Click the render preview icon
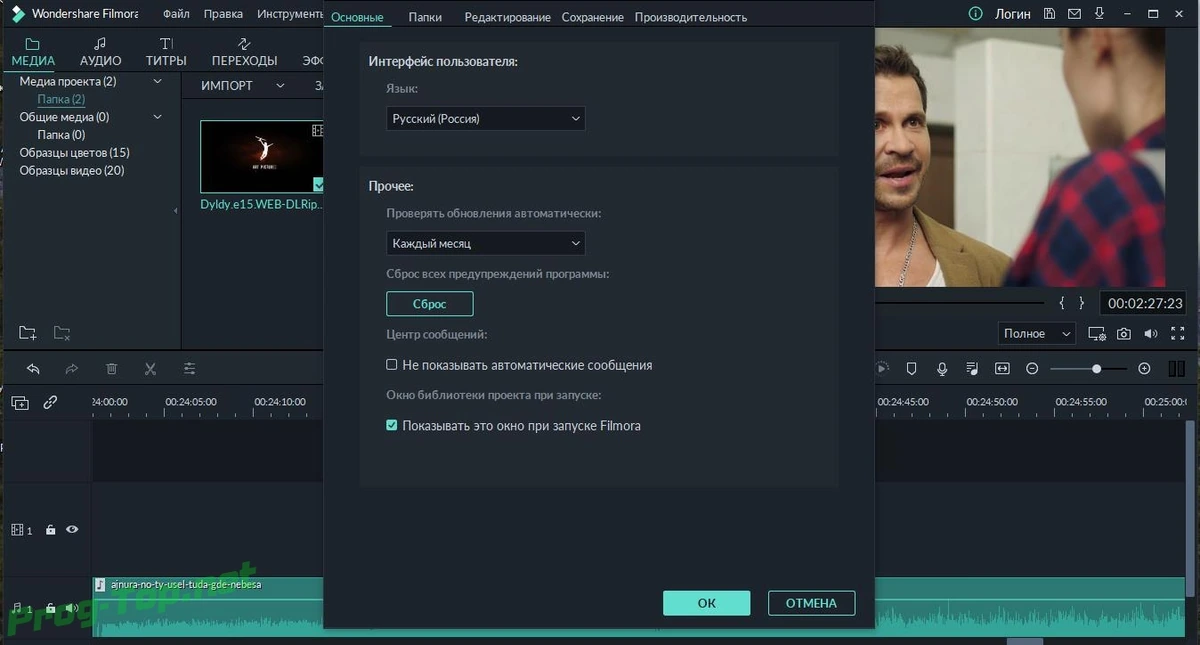This screenshot has height=645, width=1200. click(x=881, y=368)
